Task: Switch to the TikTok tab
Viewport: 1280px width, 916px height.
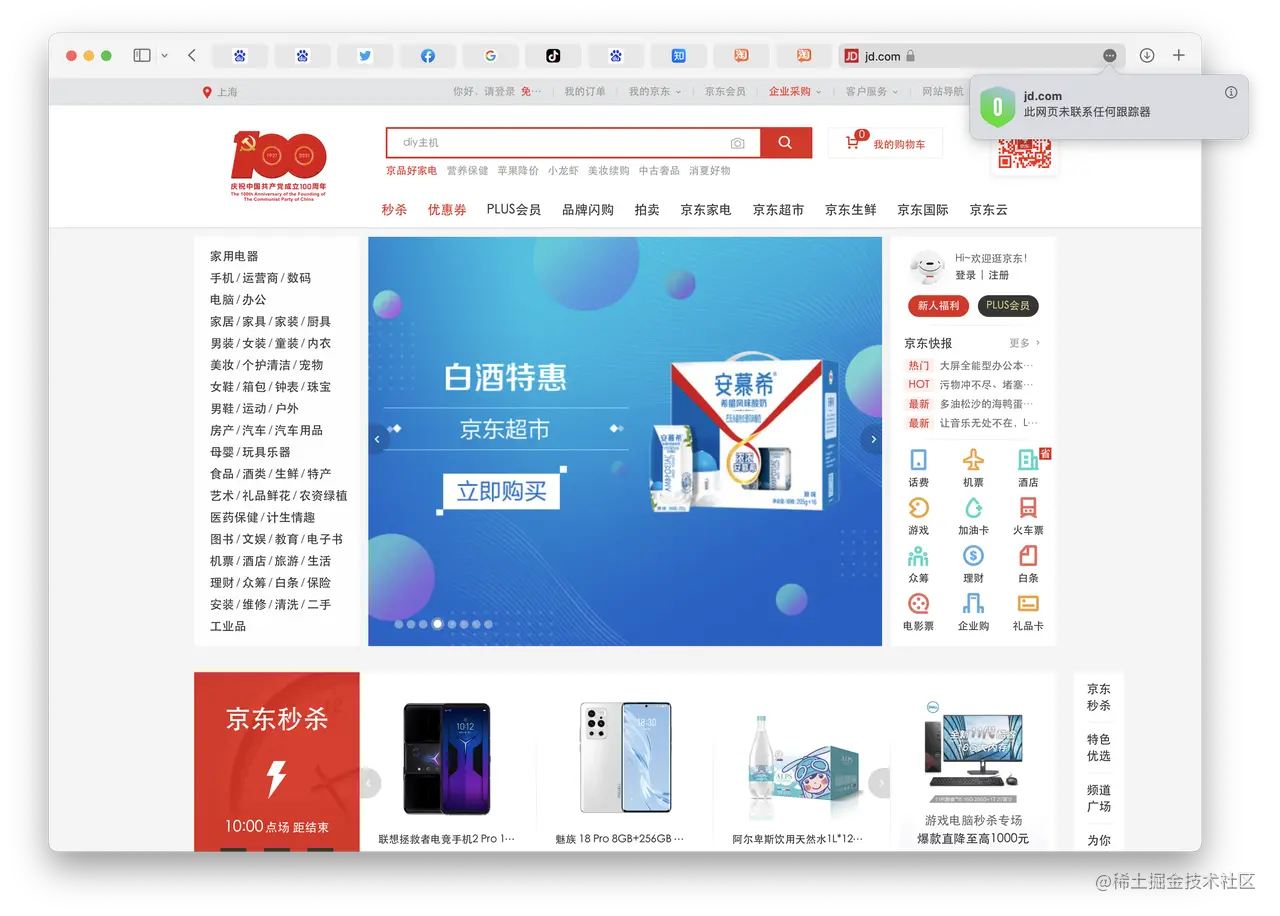Action: pos(553,56)
